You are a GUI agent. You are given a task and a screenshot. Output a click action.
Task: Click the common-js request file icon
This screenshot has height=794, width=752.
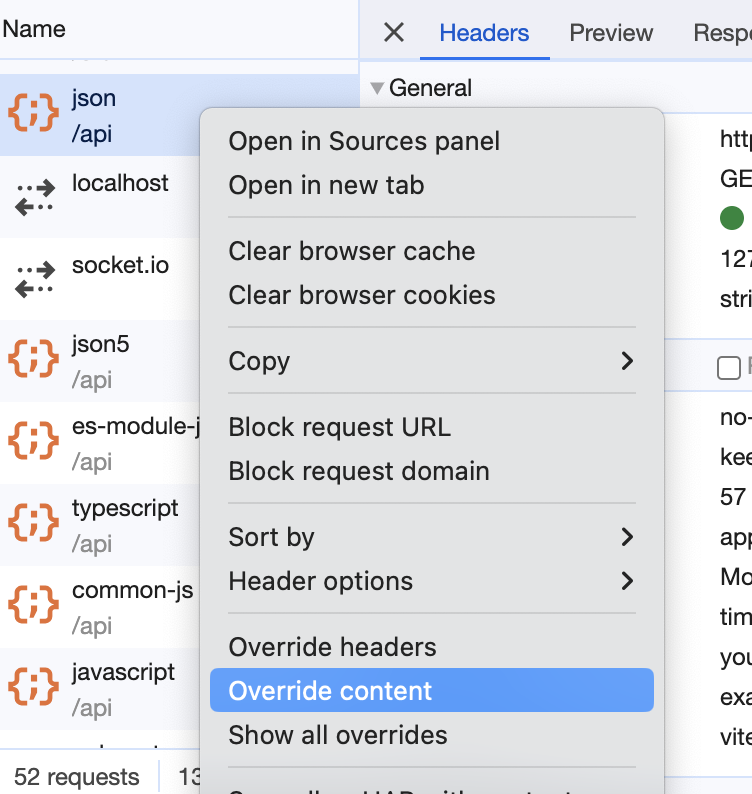34,606
